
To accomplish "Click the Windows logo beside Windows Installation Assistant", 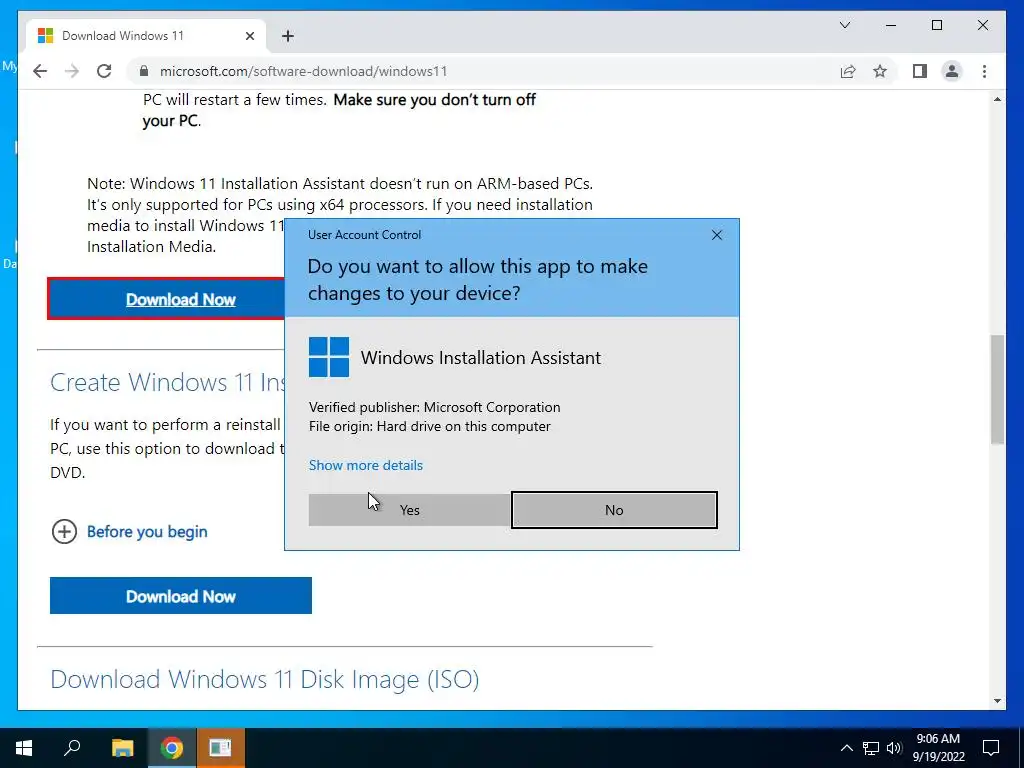I will (328, 357).
